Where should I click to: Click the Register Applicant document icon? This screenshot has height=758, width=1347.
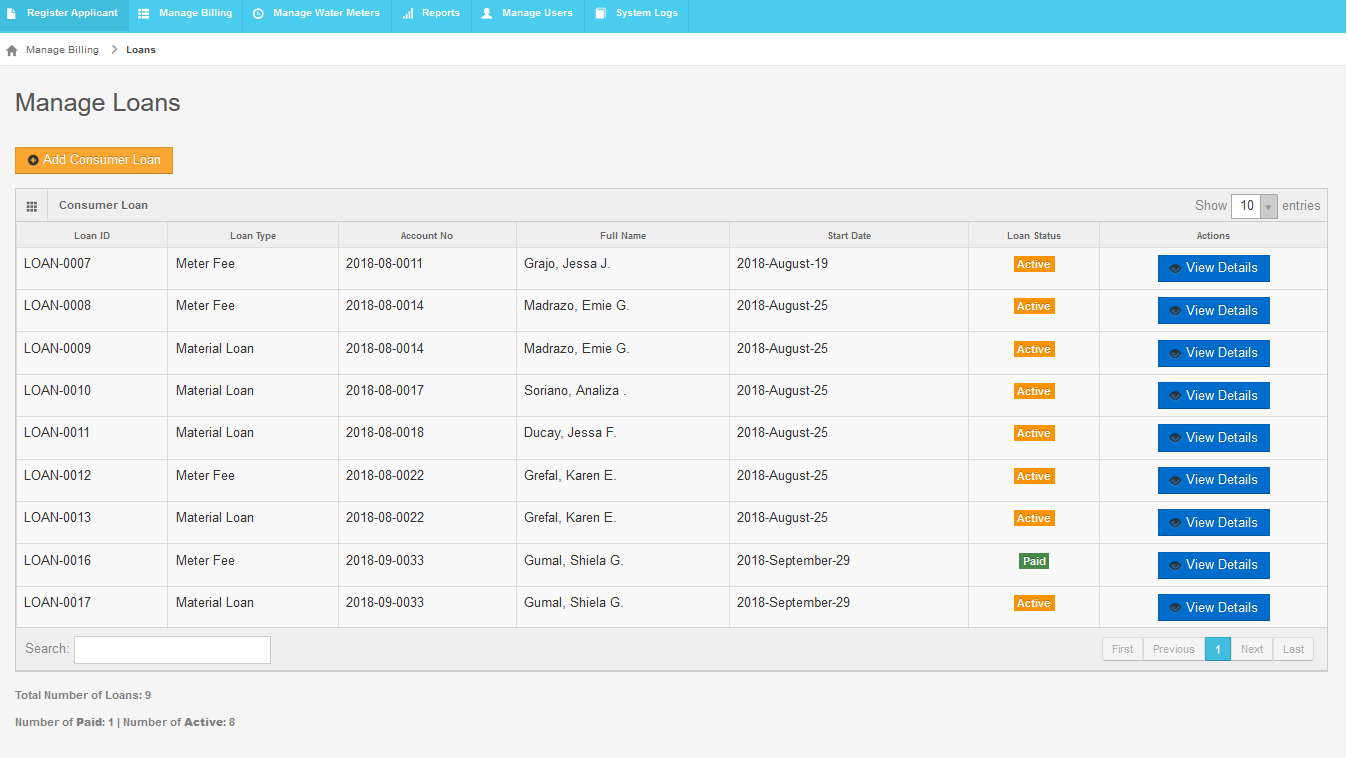pos(12,14)
